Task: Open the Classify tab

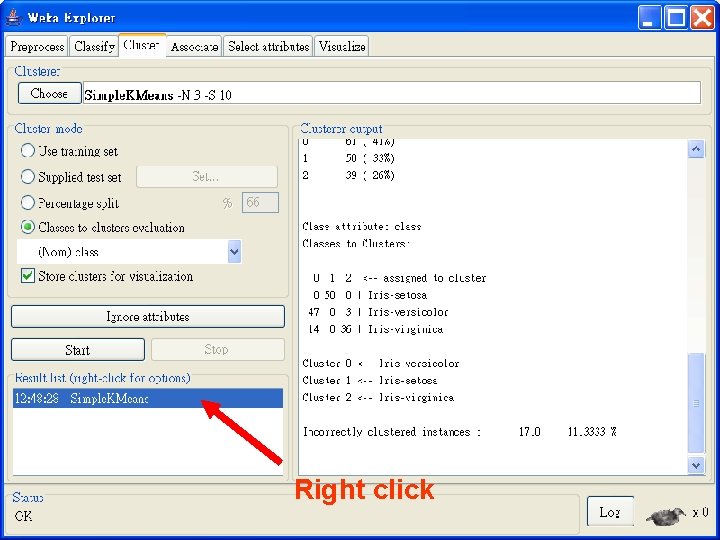Action: point(94,46)
